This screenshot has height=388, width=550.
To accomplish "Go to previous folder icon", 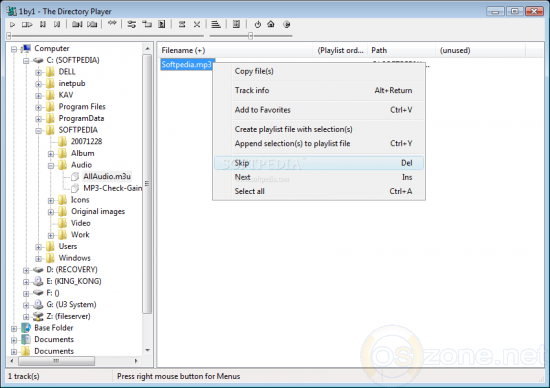I will click(77, 25).
